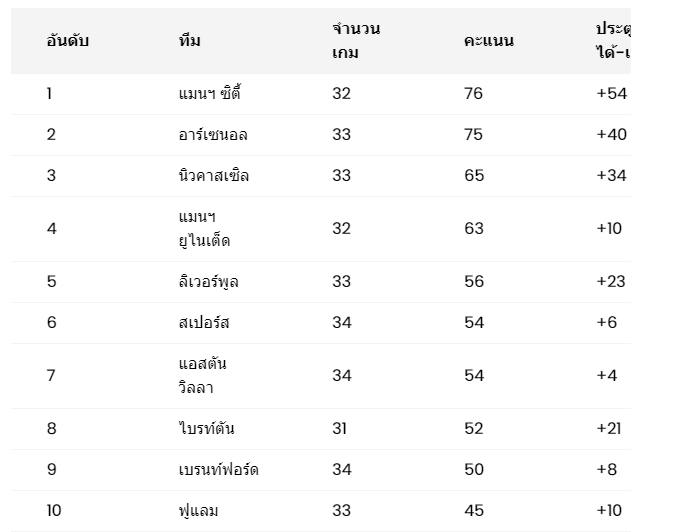The image size is (684, 532).
Task: Click the อันดับ column header
Action: tap(68, 41)
